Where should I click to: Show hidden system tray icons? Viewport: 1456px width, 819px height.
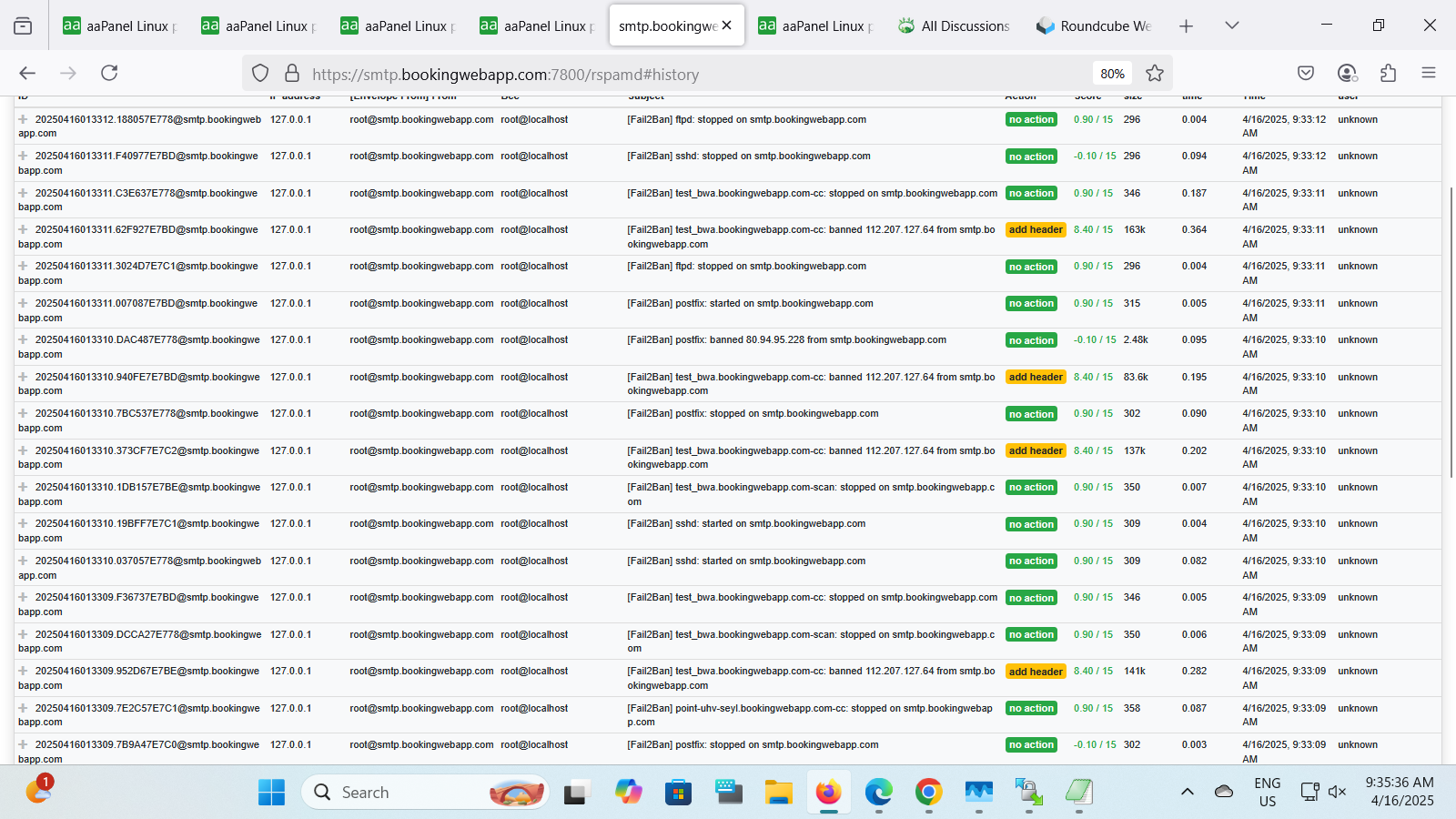(x=1187, y=792)
